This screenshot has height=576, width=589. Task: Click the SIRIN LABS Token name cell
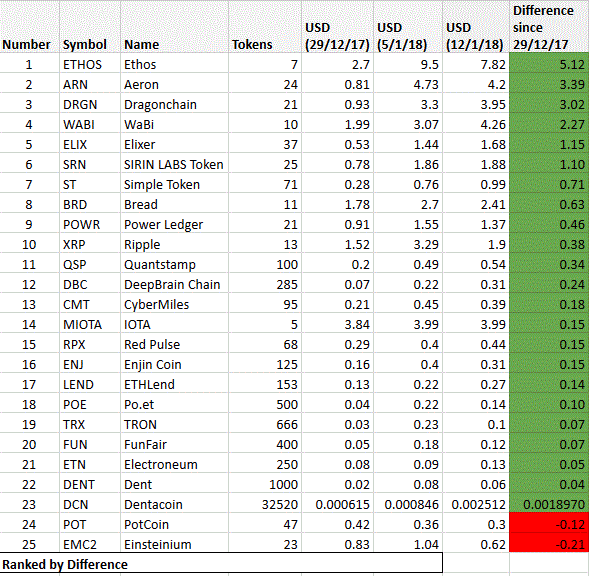[174, 164]
